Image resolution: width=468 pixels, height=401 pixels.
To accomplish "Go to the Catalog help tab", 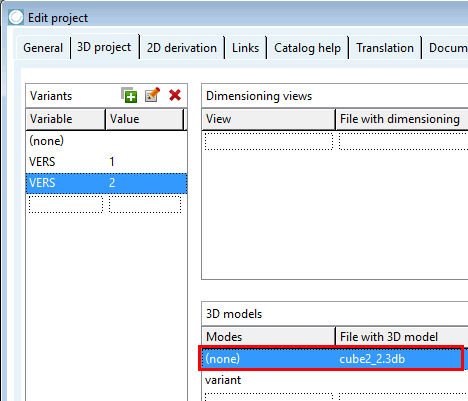I will pos(307,48).
